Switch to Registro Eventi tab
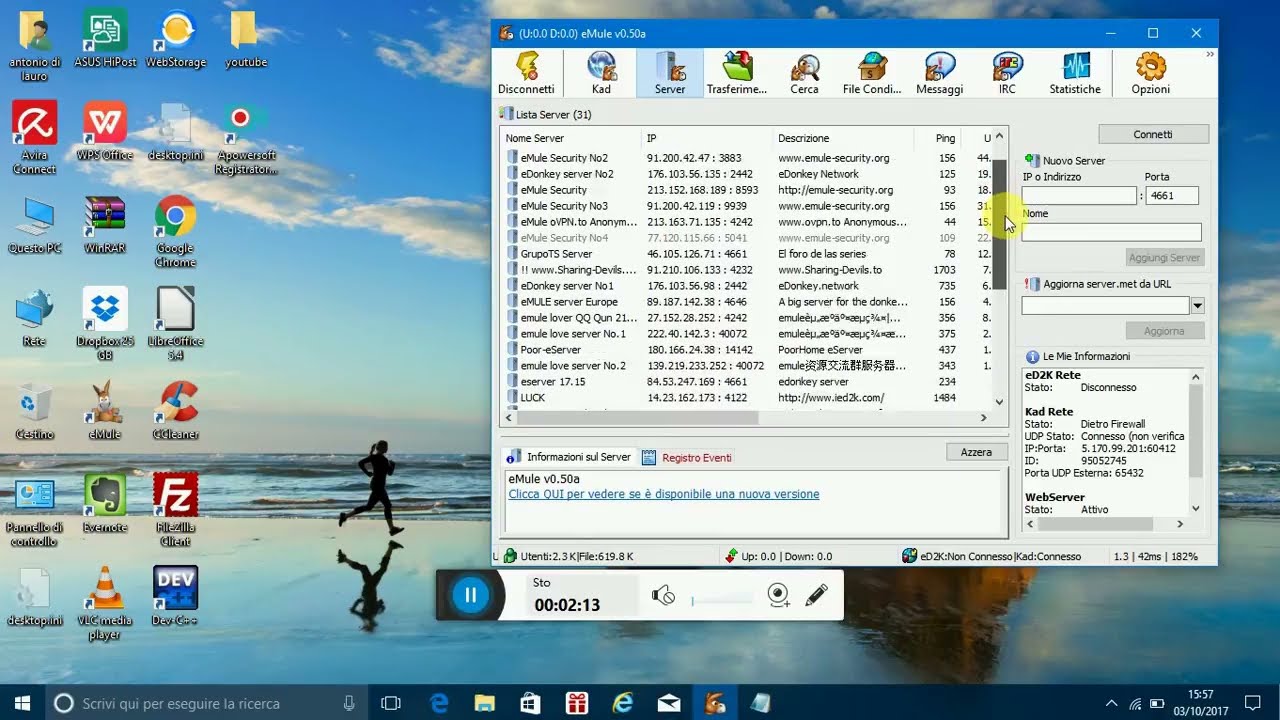Viewport: 1280px width, 720px height. tap(687, 457)
